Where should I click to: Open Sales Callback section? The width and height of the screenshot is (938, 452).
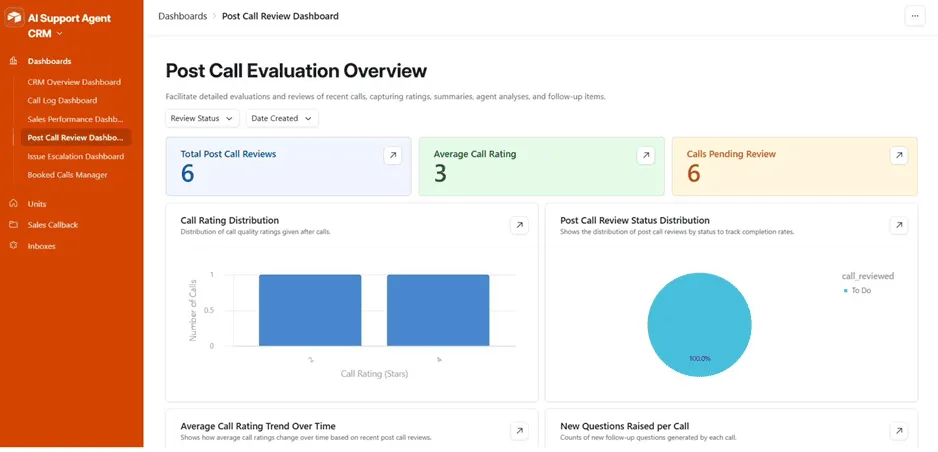tap(53, 225)
